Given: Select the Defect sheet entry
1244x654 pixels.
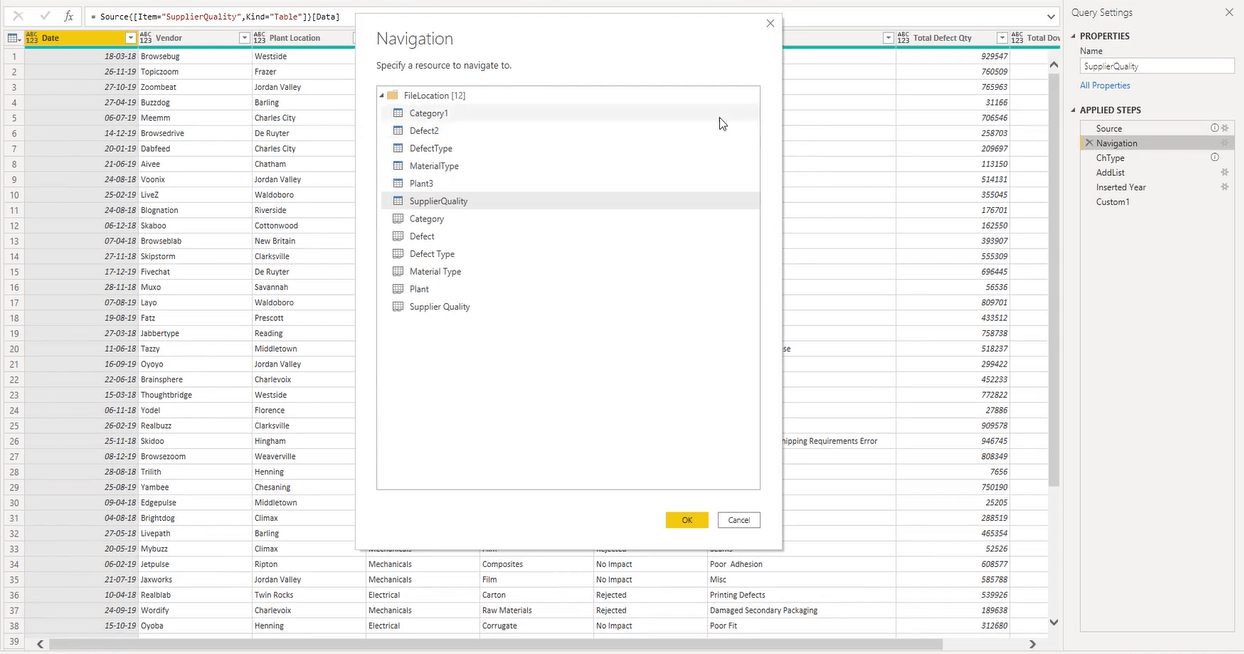Looking at the screenshot, I should tap(568, 236).
